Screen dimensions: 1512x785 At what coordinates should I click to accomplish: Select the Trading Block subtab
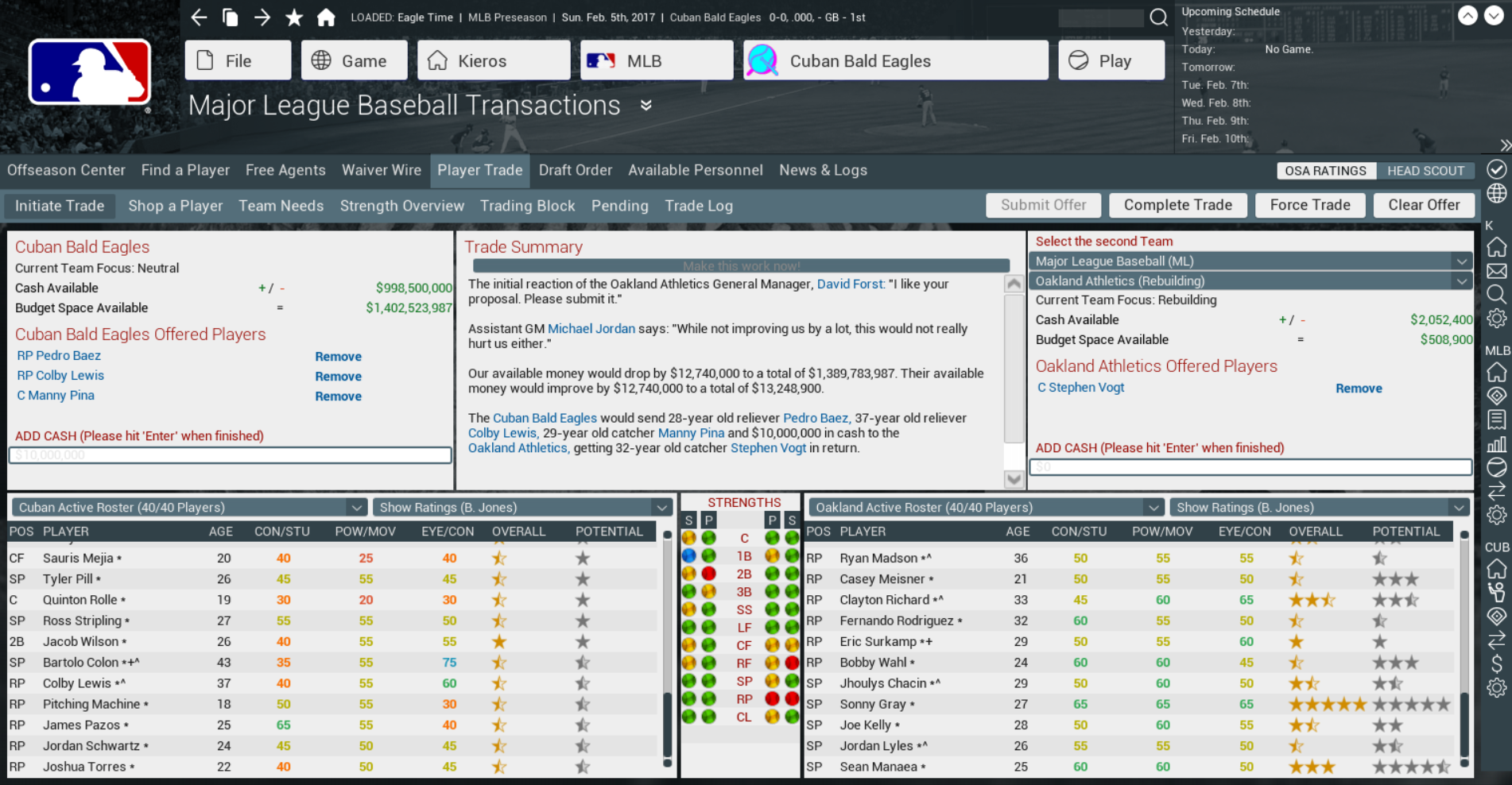tap(528, 206)
